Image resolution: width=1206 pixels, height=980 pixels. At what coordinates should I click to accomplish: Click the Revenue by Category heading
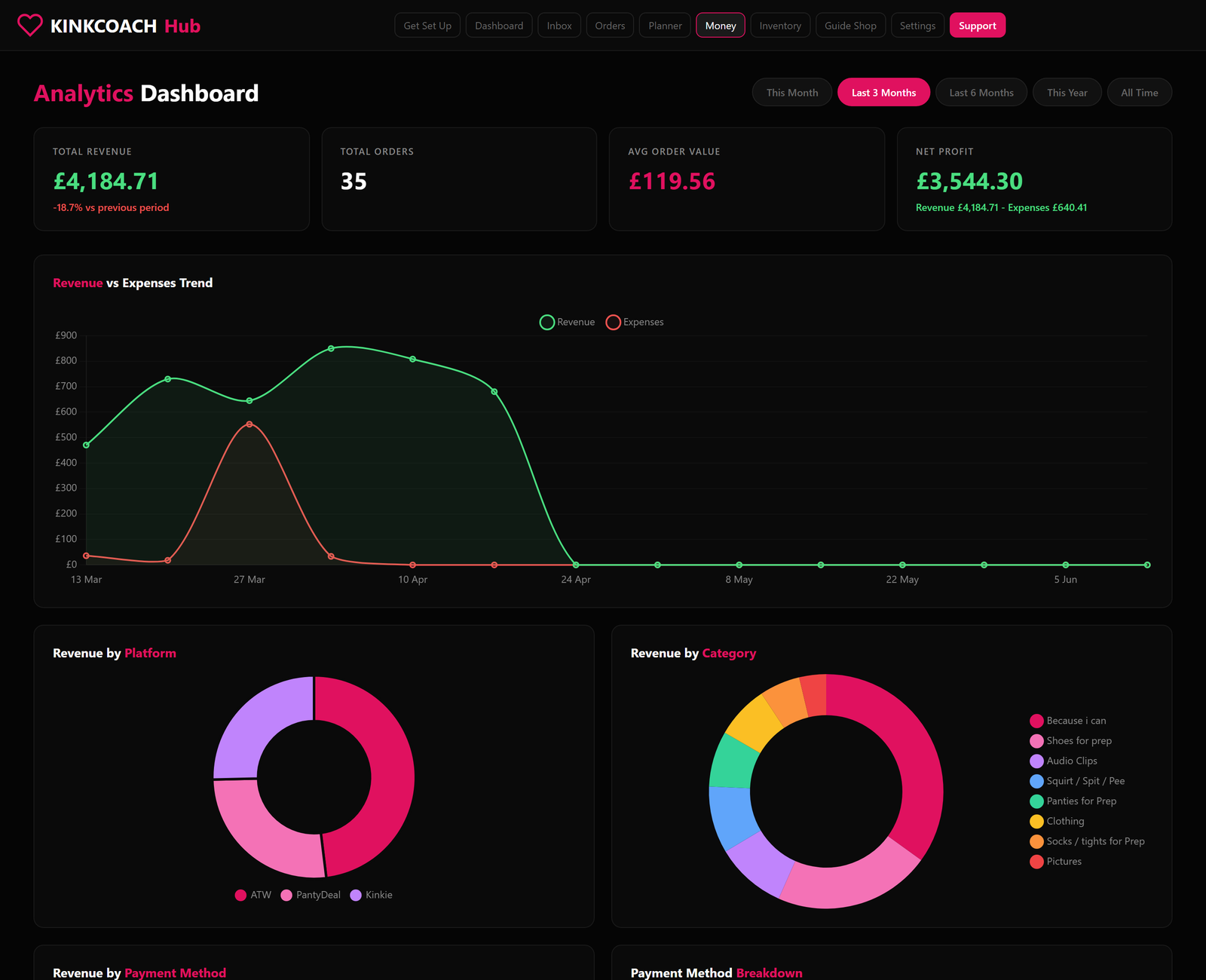(x=693, y=653)
